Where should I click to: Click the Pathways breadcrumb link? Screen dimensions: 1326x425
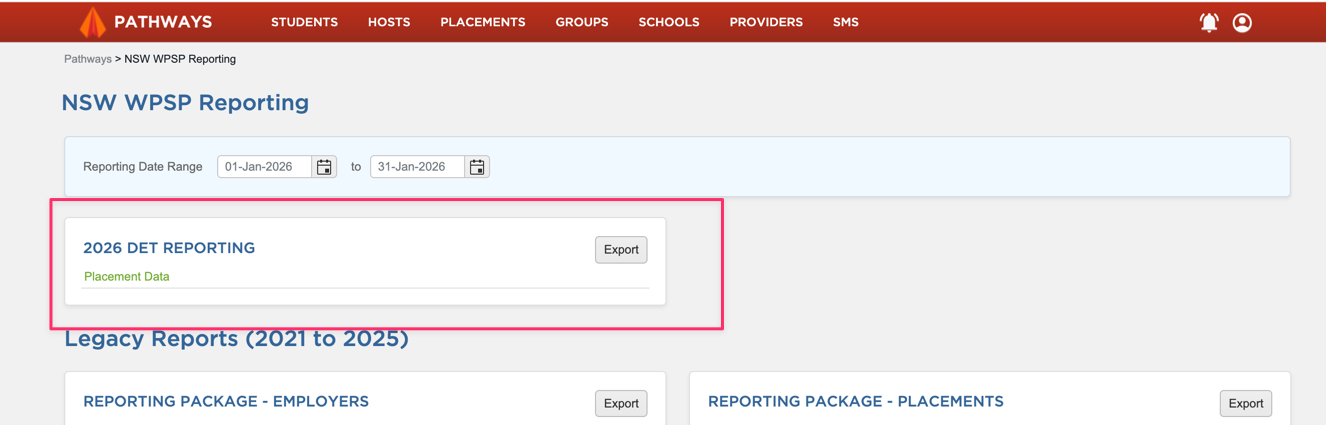(x=88, y=59)
